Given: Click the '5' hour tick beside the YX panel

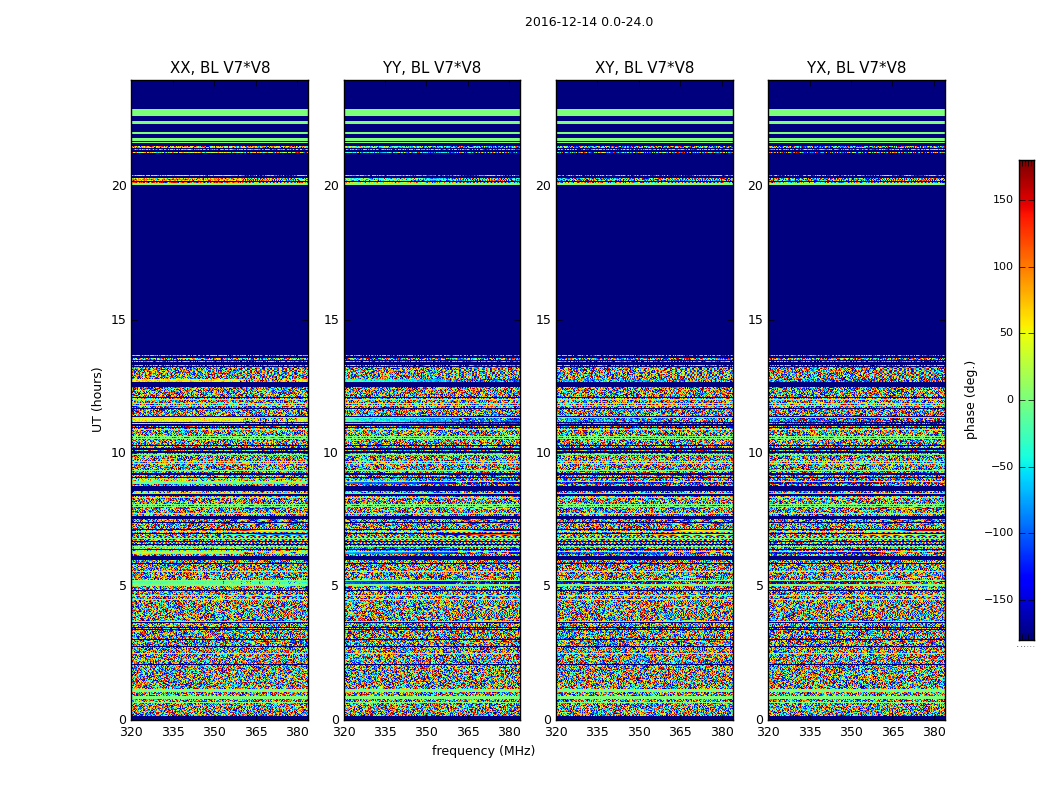Looking at the screenshot, I should (x=759, y=586).
